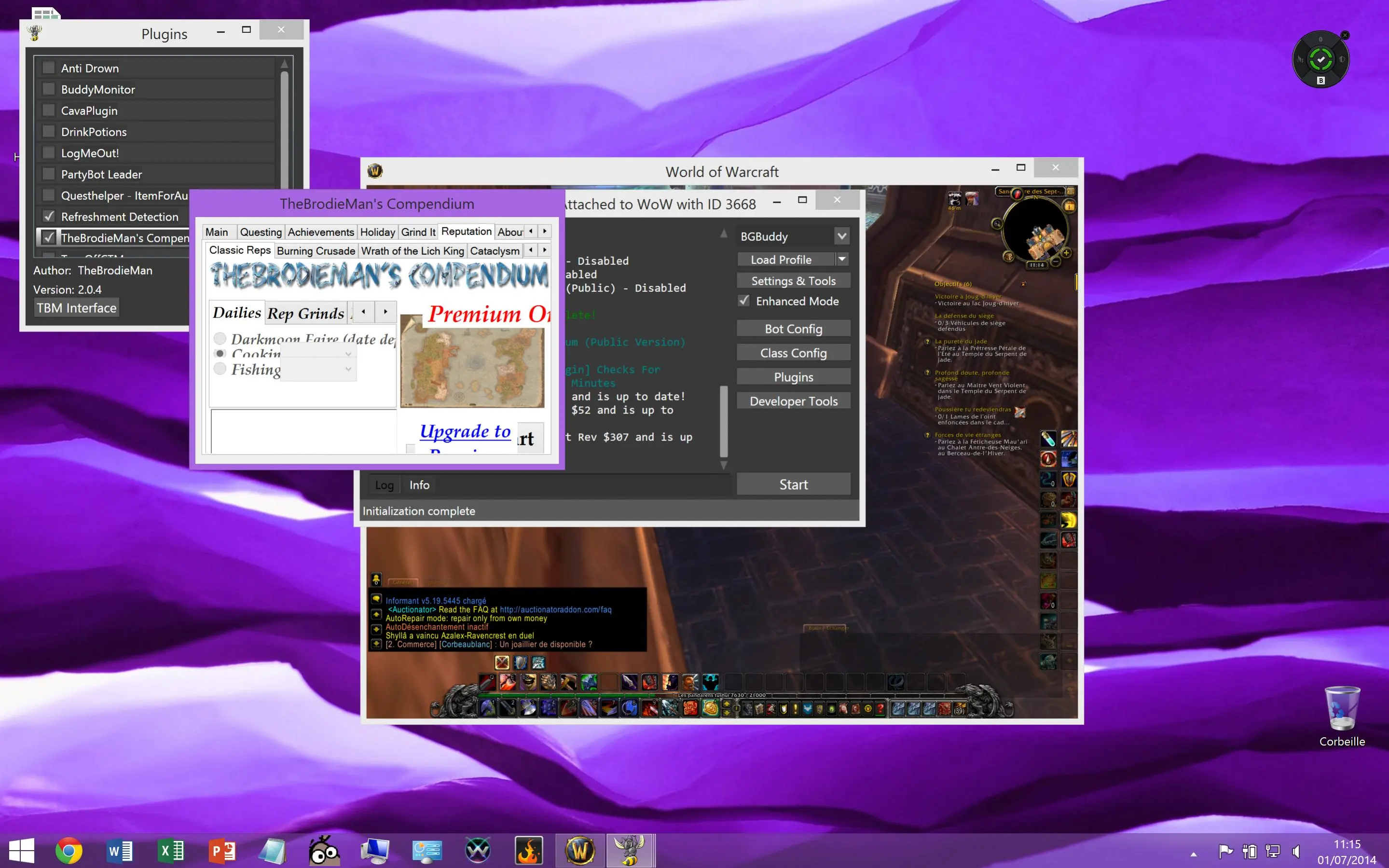
Task: Expand the Load Profile dropdown arrow
Action: coord(842,260)
